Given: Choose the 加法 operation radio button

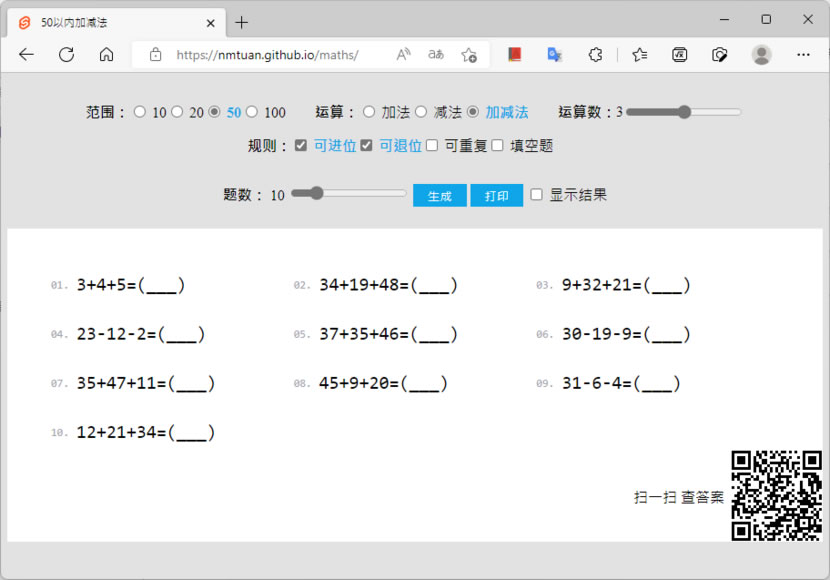Looking at the screenshot, I should coord(369,112).
